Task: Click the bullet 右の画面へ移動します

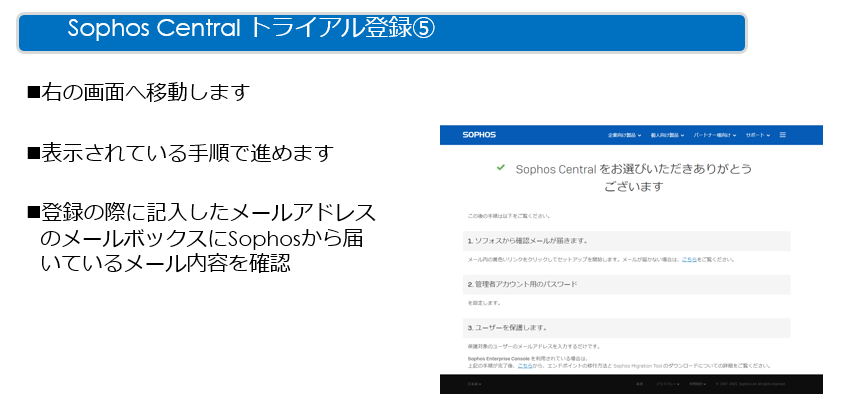Action: coord(139,92)
